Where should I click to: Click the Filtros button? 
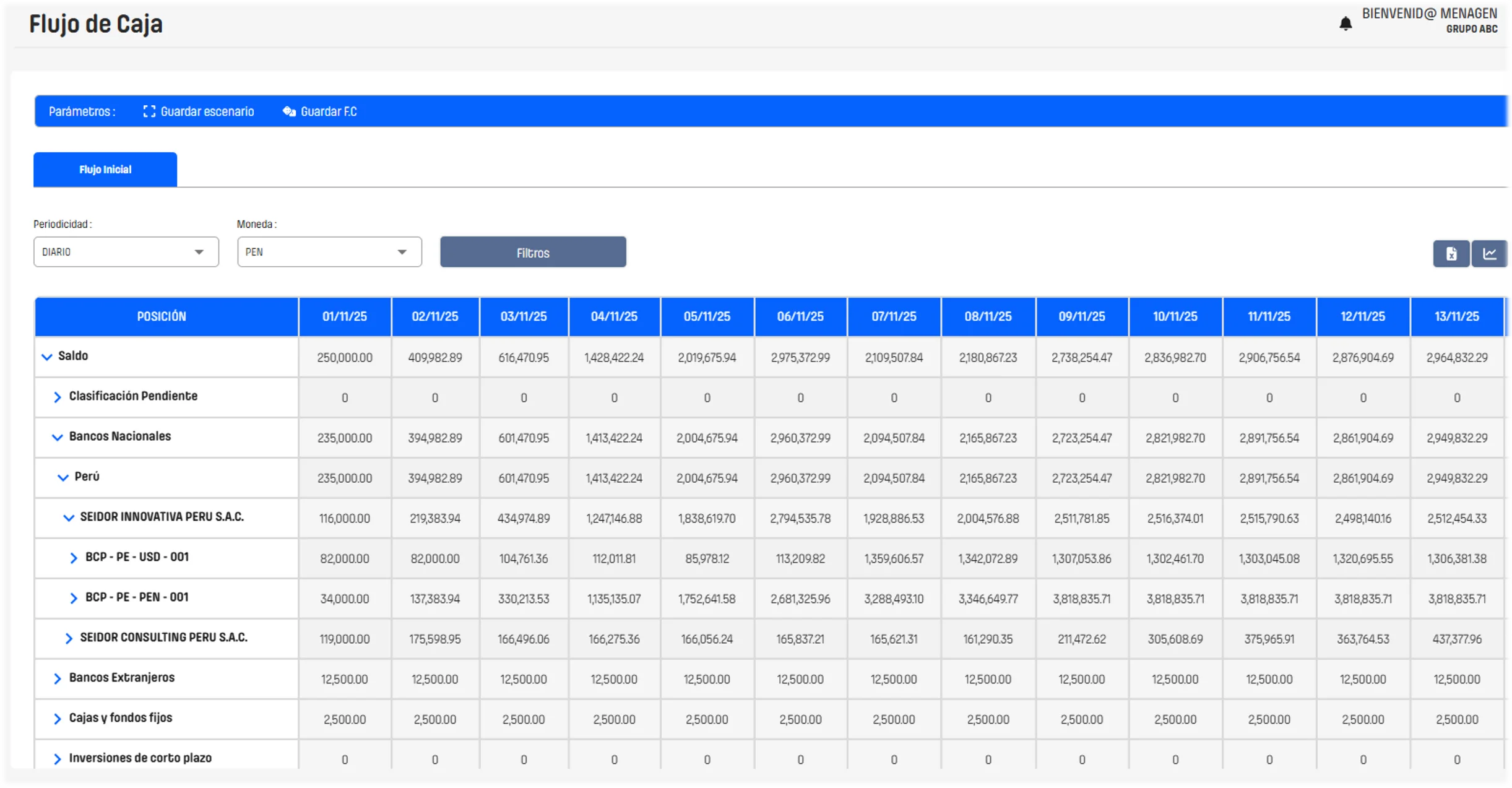click(x=532, y=253)
